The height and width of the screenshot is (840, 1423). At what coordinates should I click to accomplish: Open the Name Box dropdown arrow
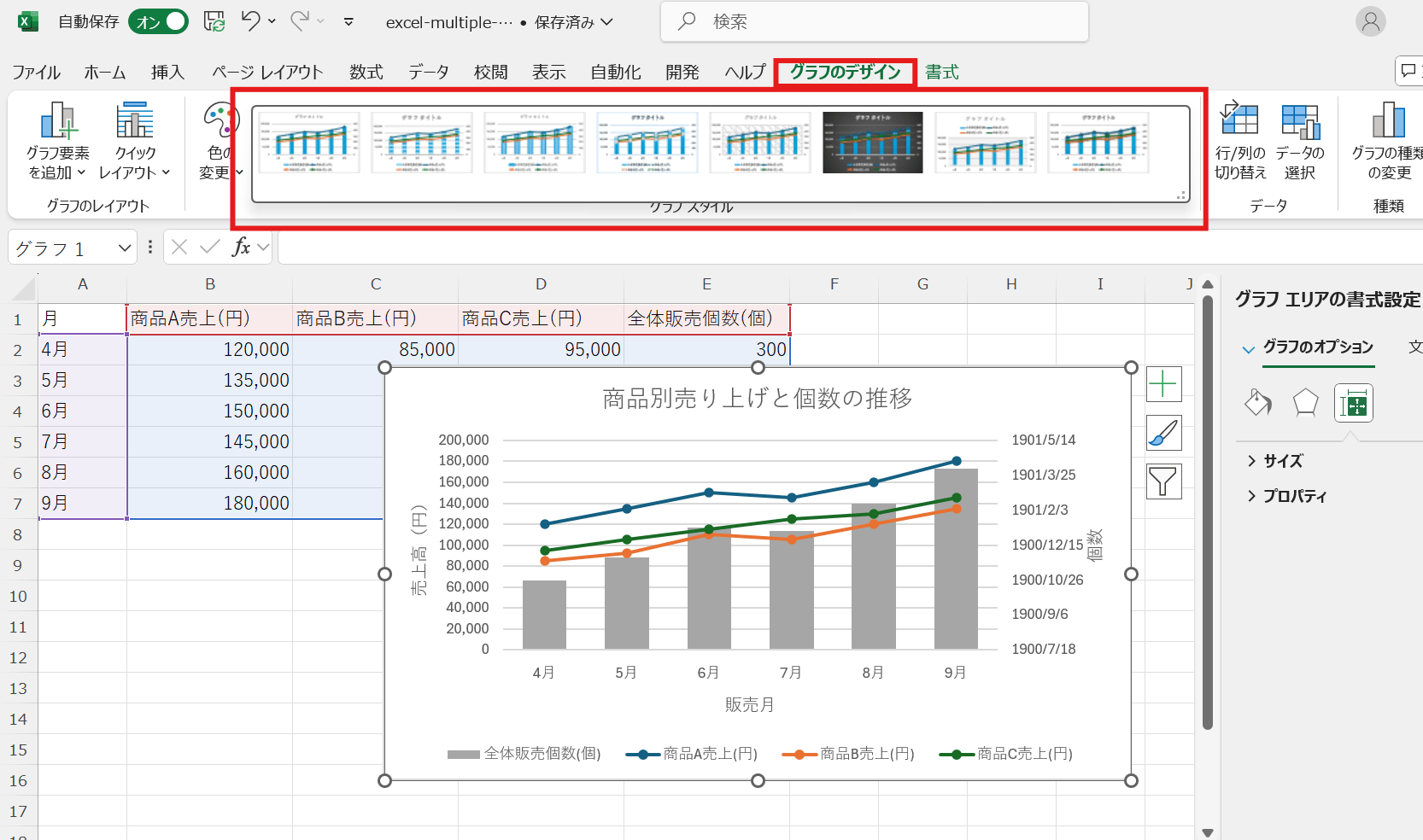[x=125, y=248]
